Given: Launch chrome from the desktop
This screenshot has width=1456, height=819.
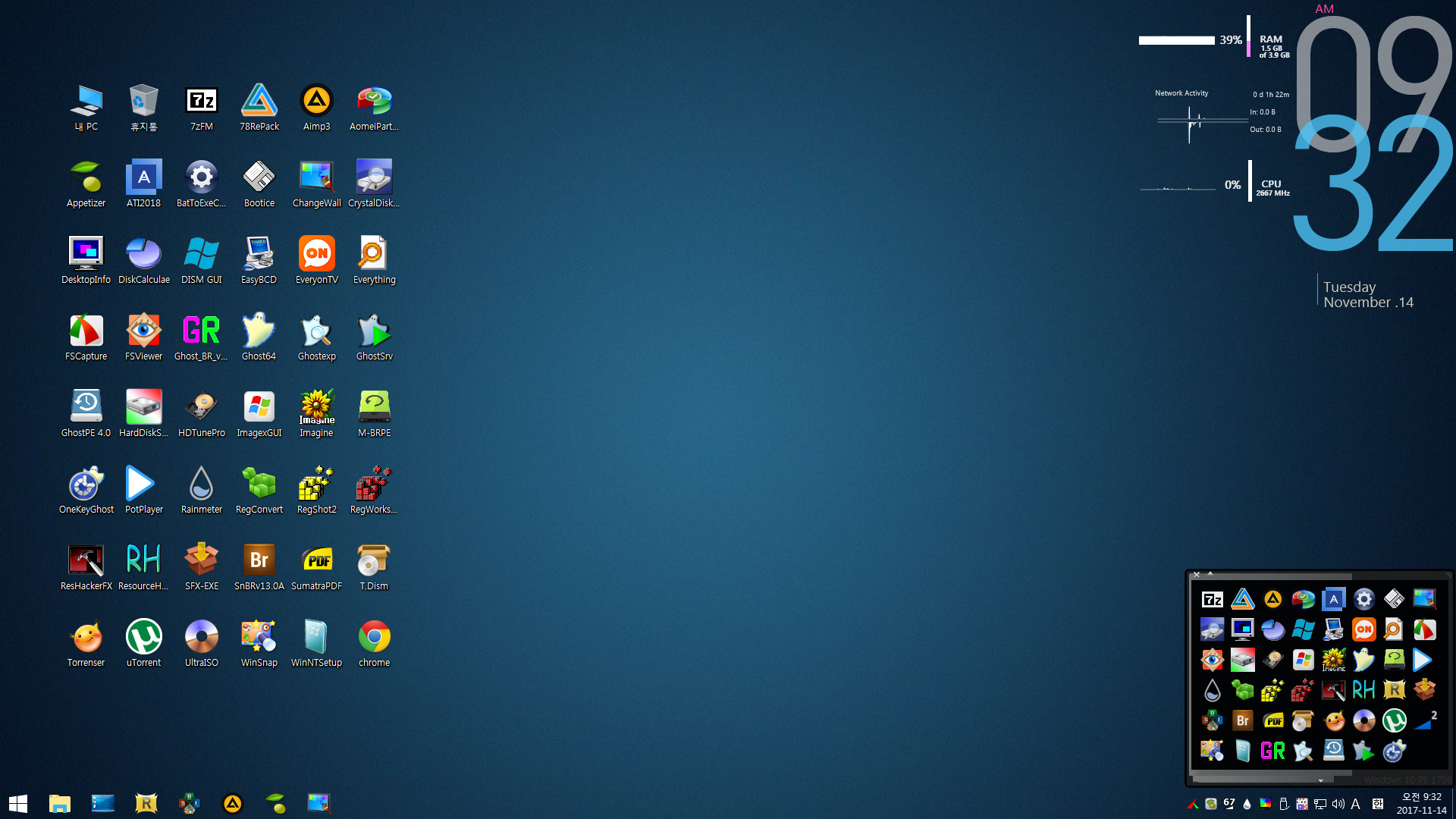Looking at the screenshot, I should pos(375,644).
